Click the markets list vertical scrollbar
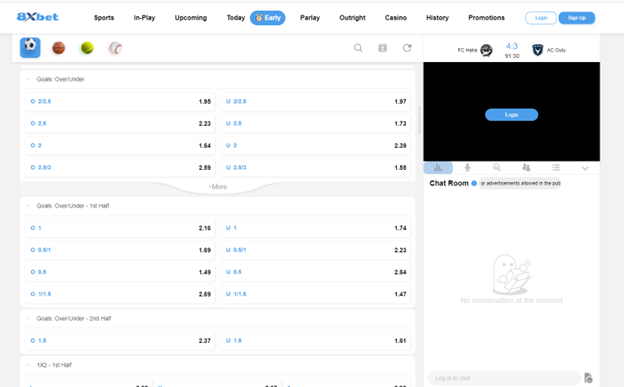The image size is (624, 387). (419, 120)
